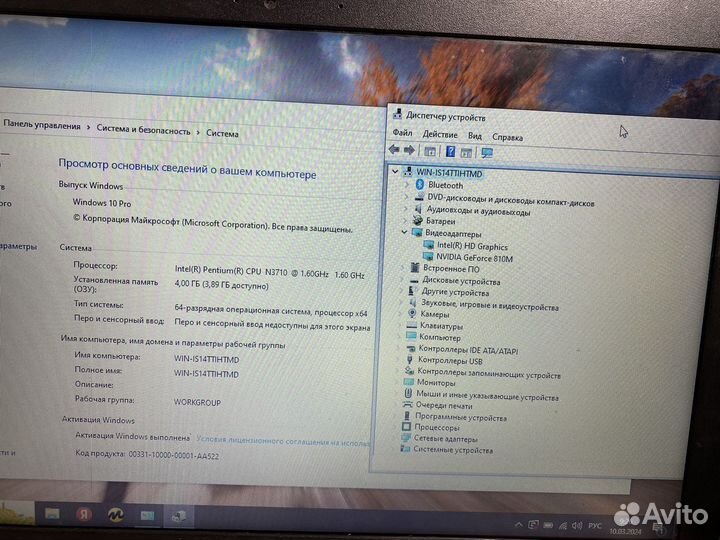This screenshot has height=540, width=720.
Task: Expand the Дисковые устройства category
Action: click(x=402, y=279)
